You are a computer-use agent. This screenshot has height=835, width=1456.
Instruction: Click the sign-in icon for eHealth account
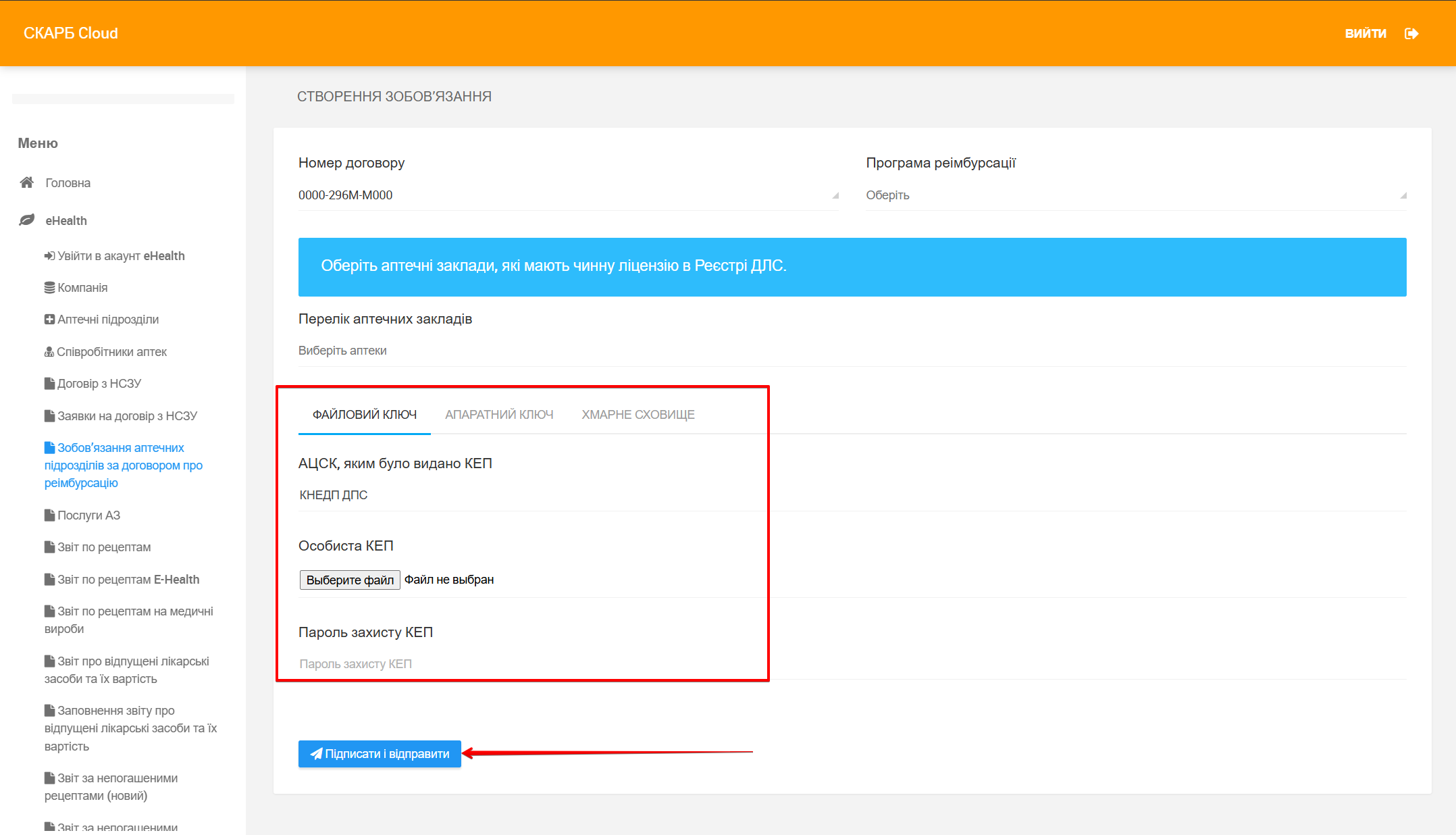pos(49,256)
